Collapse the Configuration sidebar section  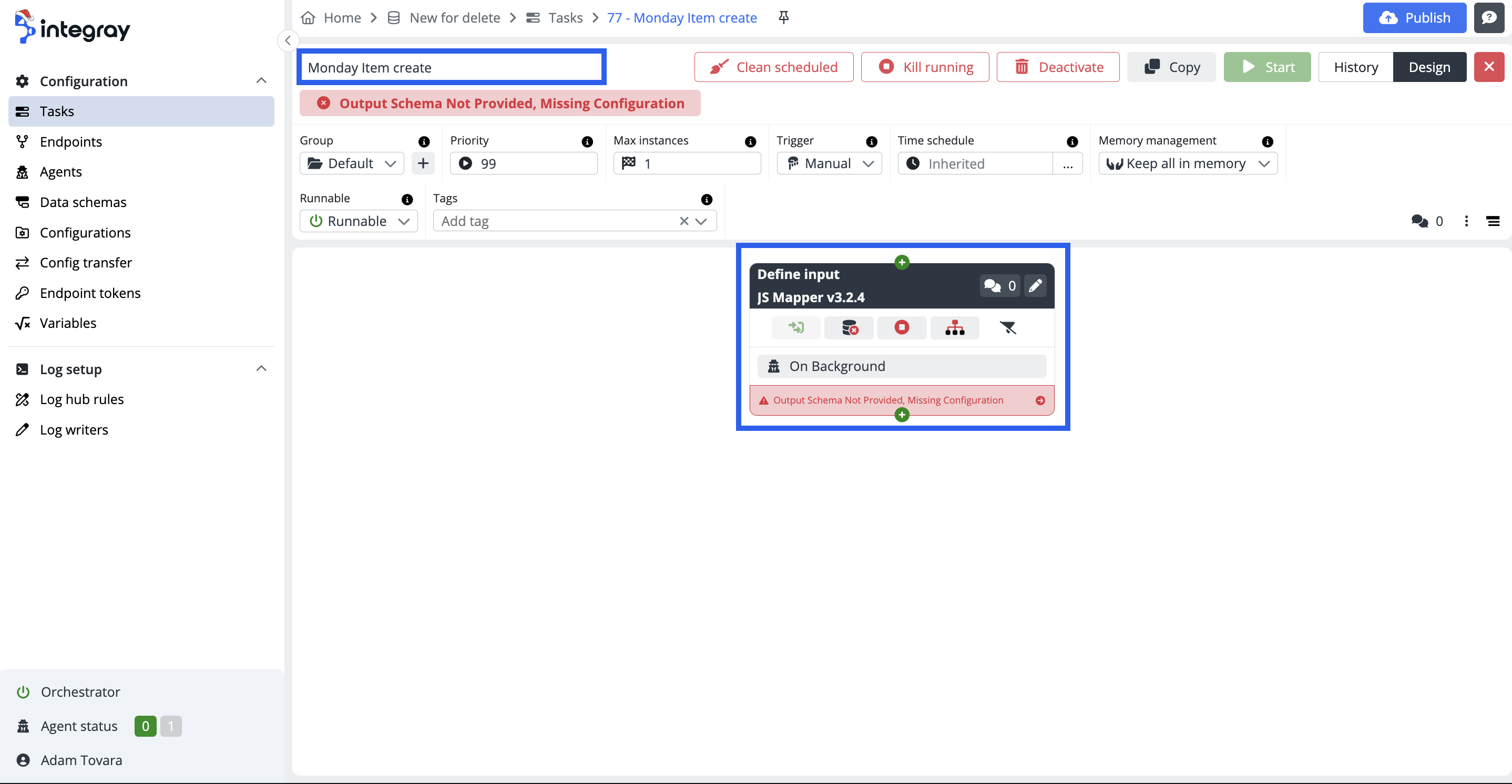pyautogui.click(x=262, y=81)
